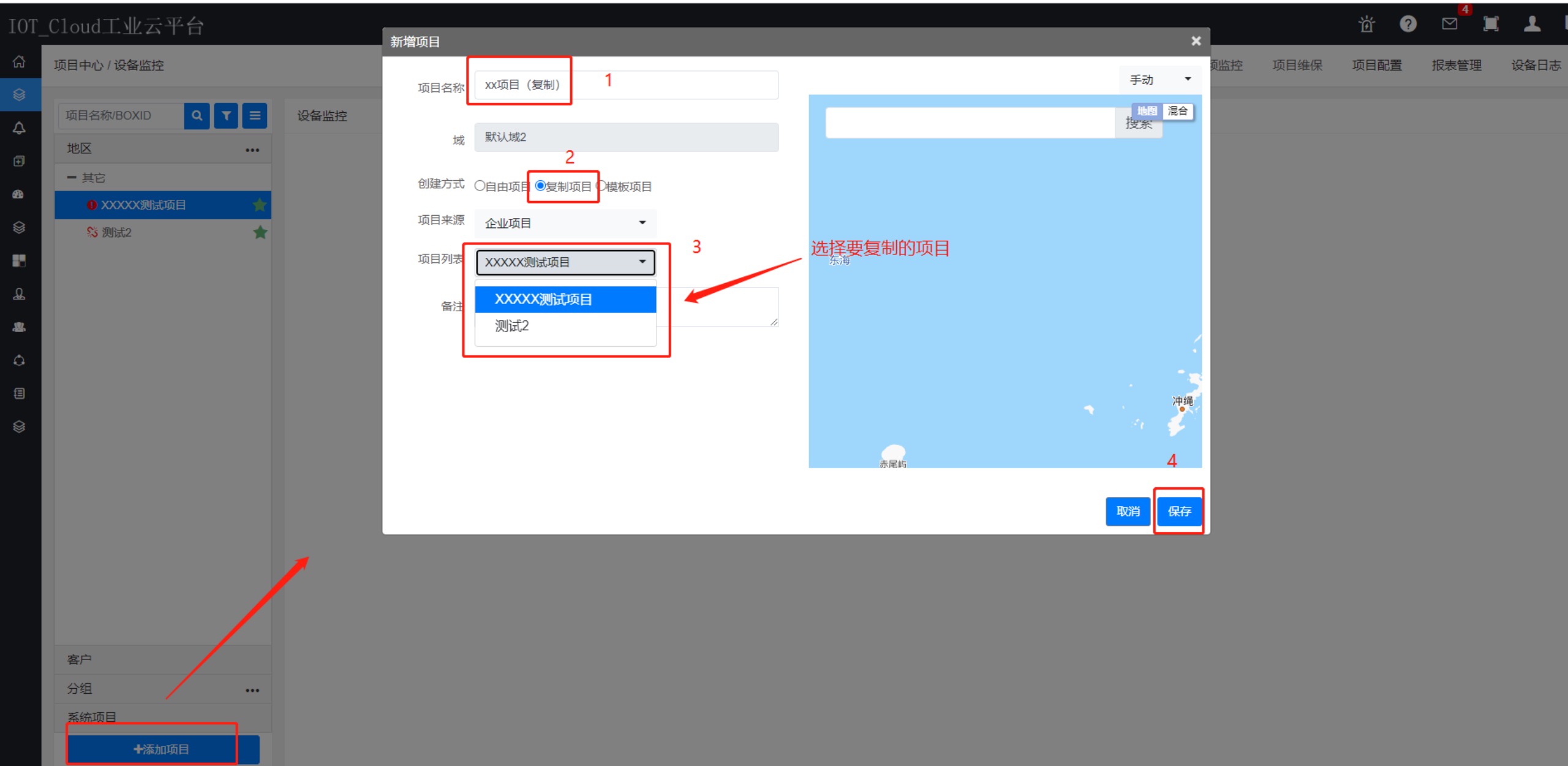This screenshot has height=766, width=1568.
Task: Open the help question mark icon
Action: 1408,25
